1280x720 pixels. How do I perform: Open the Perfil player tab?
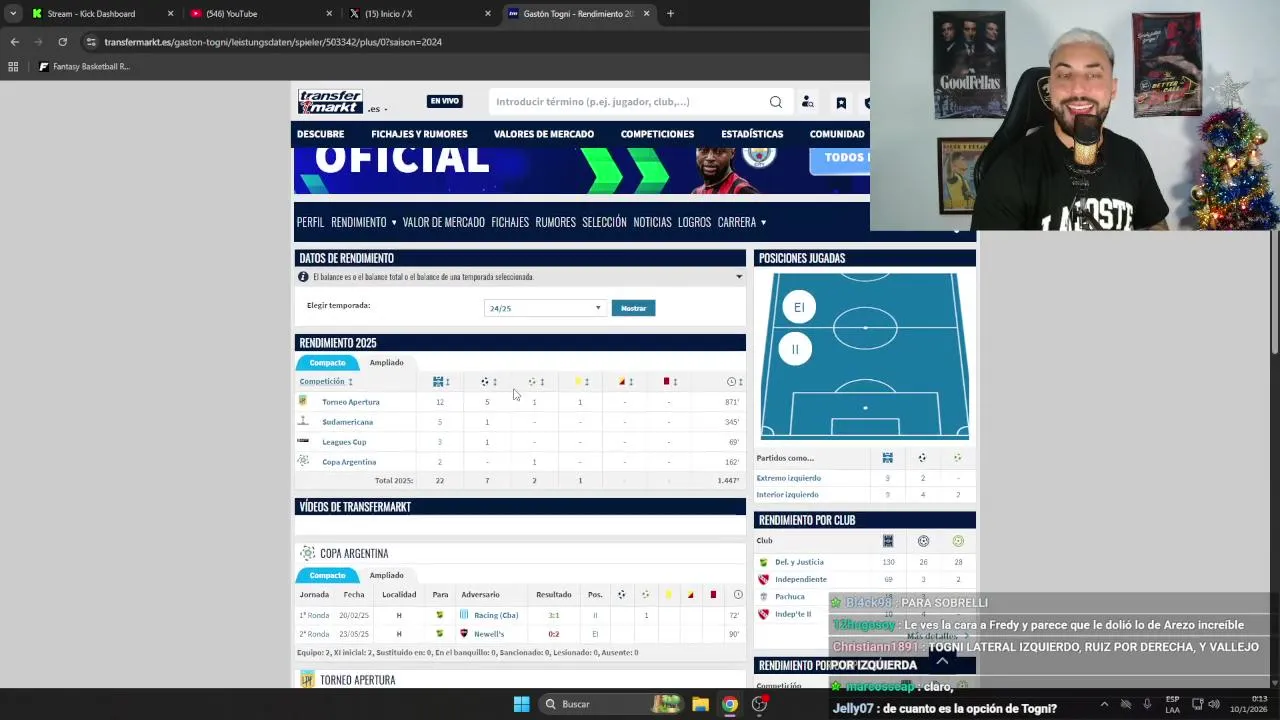click(x=310, y=222)
